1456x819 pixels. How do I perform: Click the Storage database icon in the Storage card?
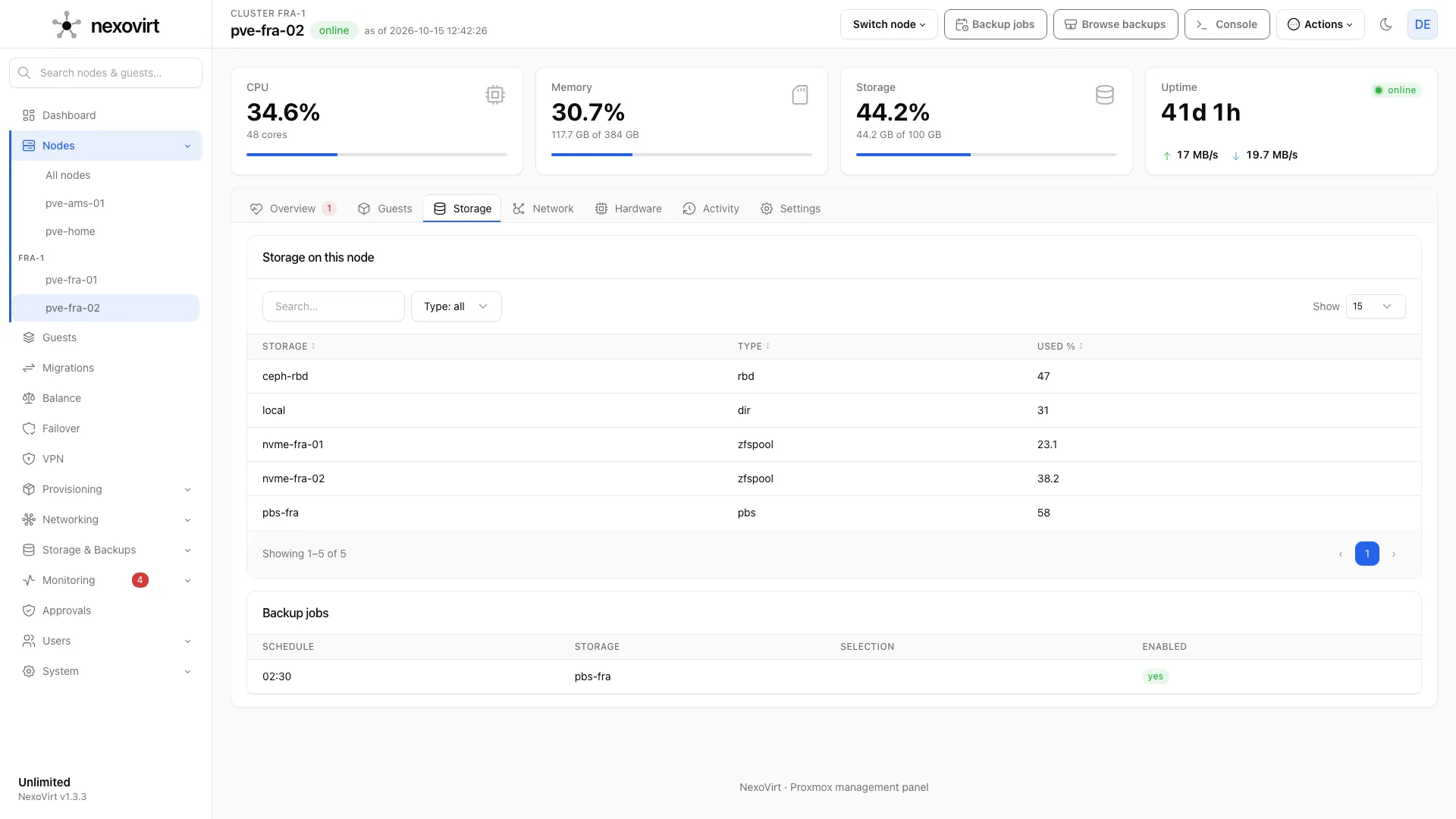pyautogui.click(x=1104, y=95)
